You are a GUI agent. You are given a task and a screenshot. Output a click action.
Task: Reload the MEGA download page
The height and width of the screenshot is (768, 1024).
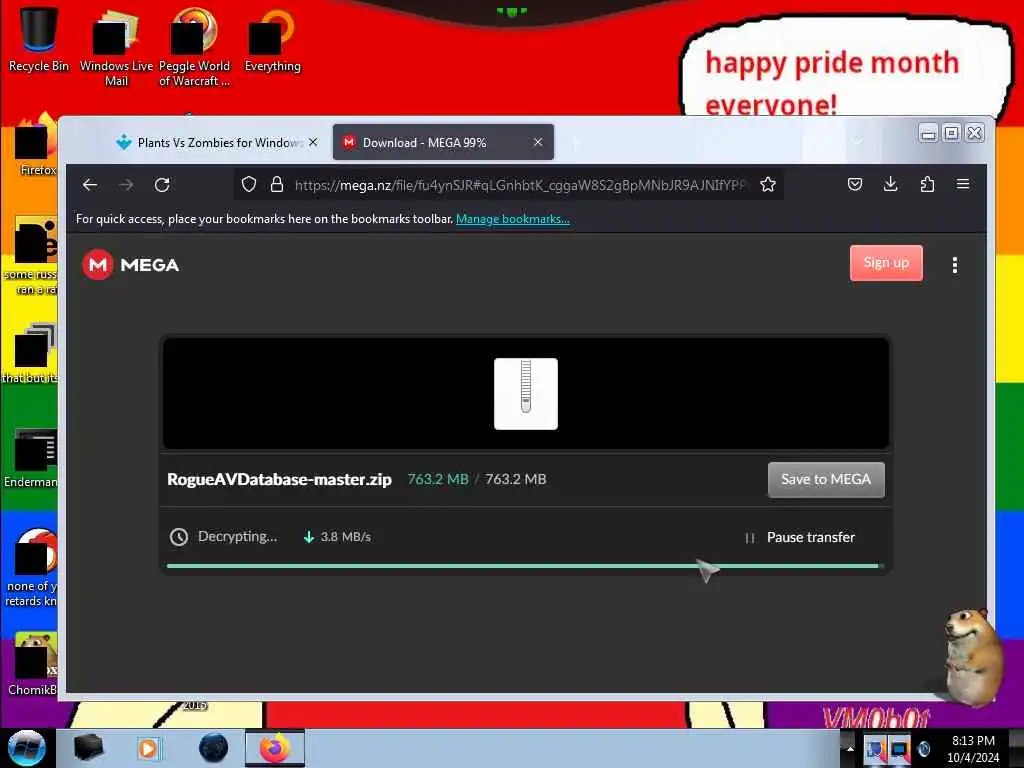[x=162, y=185]
